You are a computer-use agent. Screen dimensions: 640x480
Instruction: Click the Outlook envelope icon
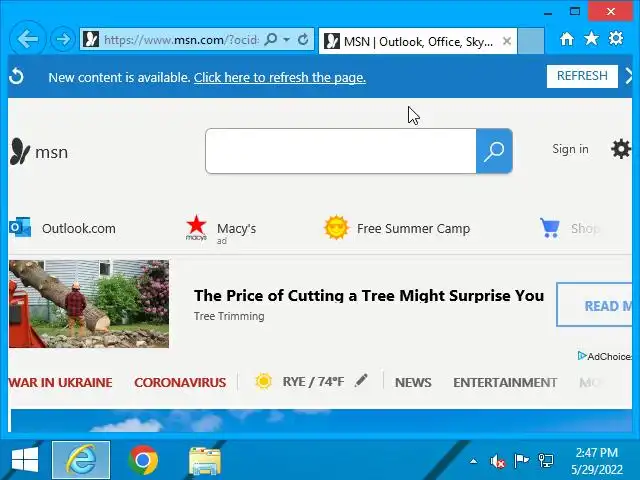(20, 228)
